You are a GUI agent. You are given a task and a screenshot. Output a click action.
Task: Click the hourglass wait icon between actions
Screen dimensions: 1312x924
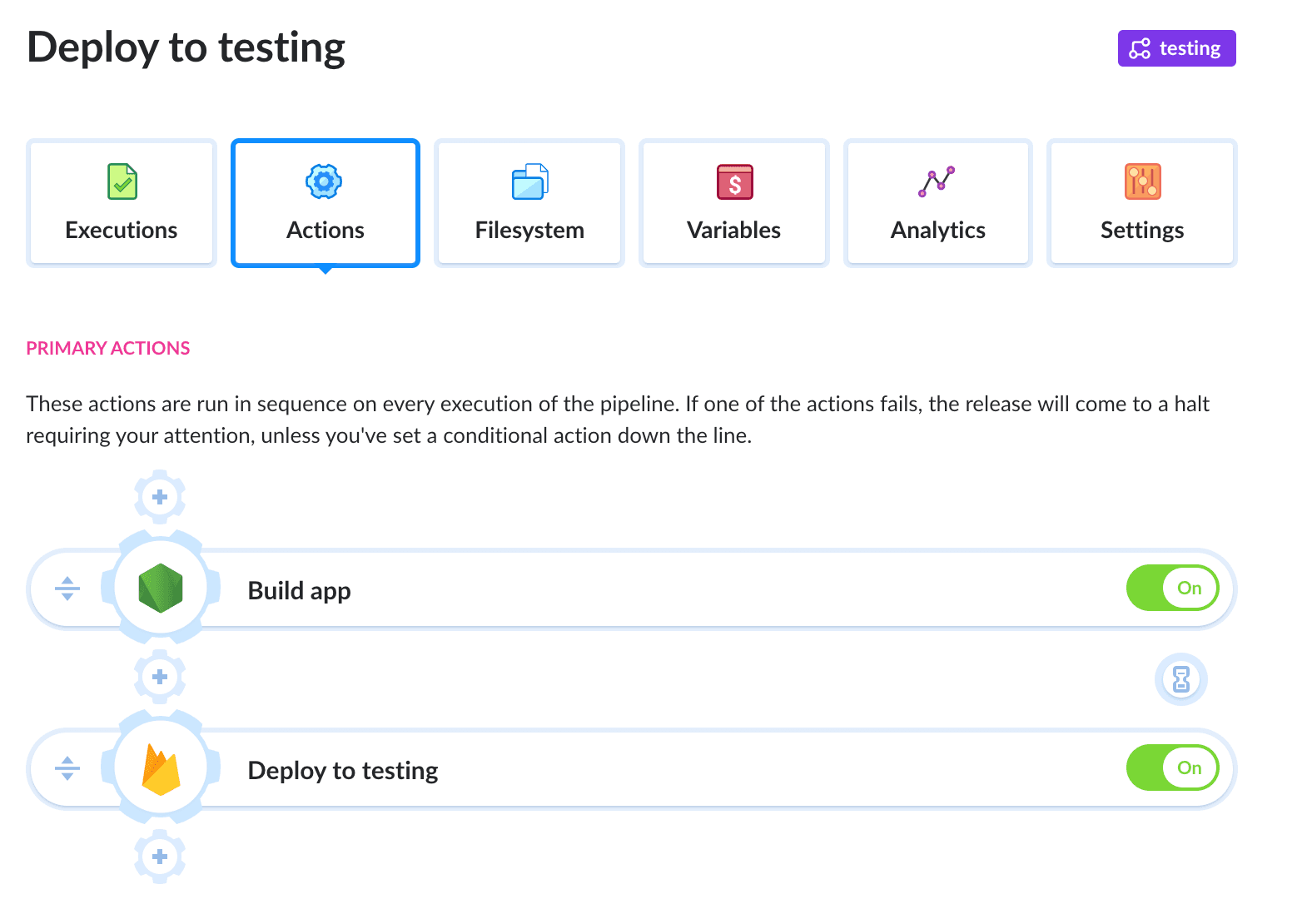coord(1180,679)
